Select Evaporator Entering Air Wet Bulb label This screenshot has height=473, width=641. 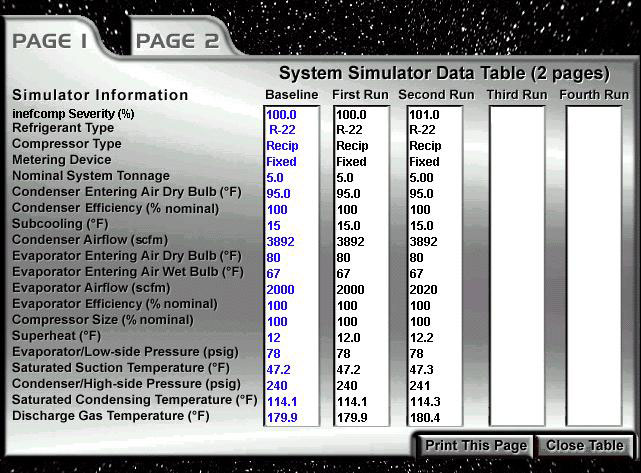128,272
